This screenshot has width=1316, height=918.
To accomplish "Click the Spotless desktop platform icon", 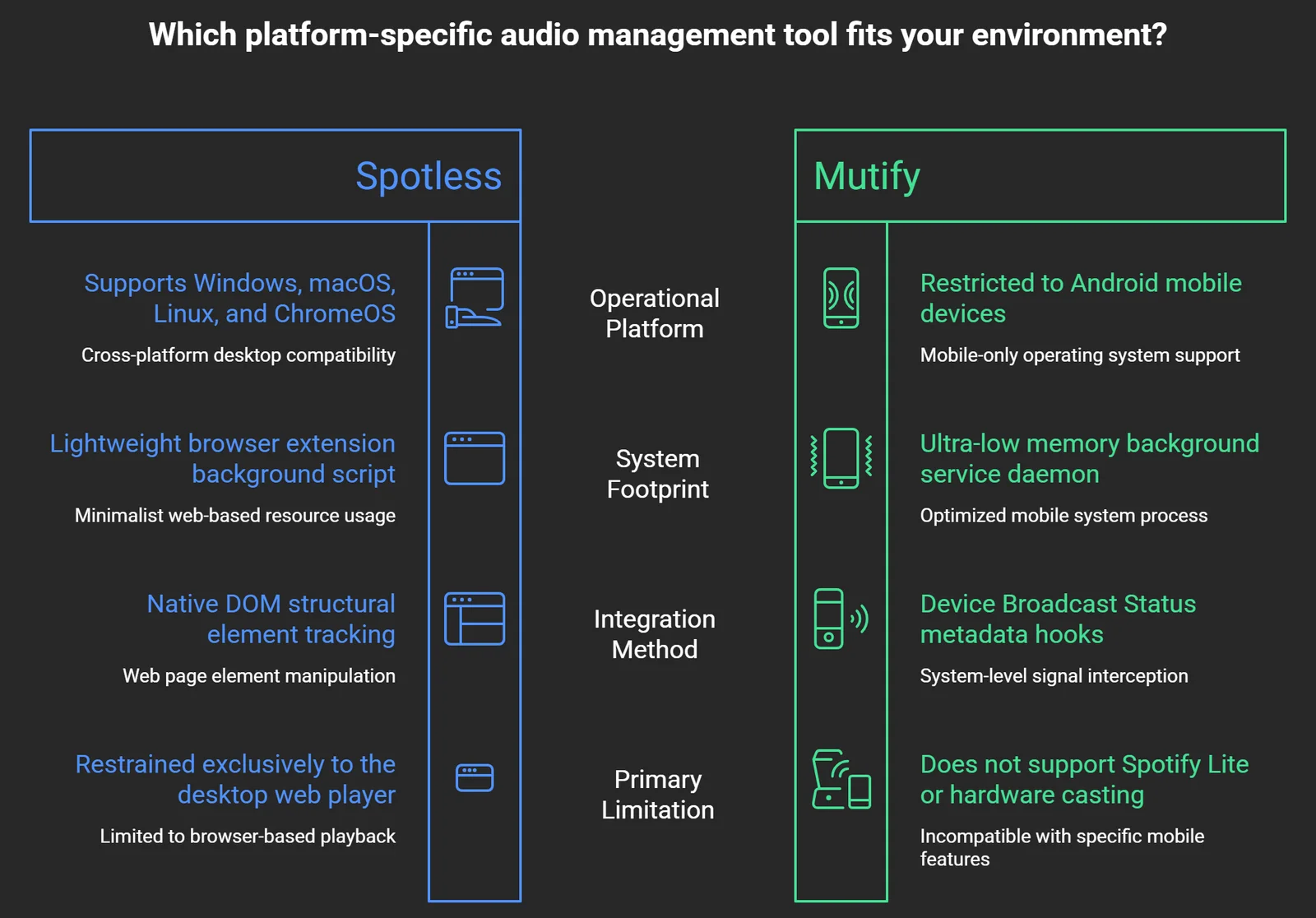I will click(475, 298).
